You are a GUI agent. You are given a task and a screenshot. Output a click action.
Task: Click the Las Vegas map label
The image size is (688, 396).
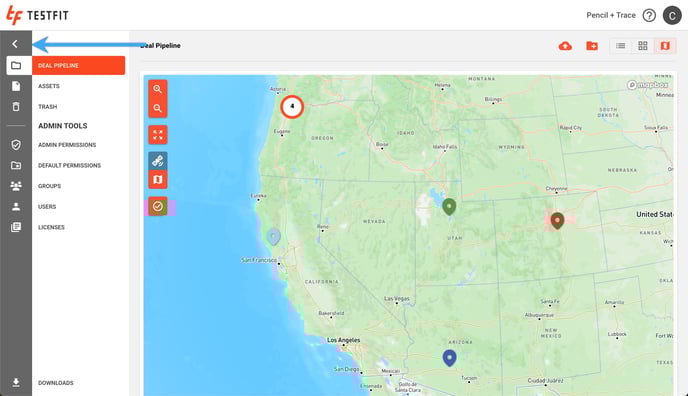[x=397, y=299]
